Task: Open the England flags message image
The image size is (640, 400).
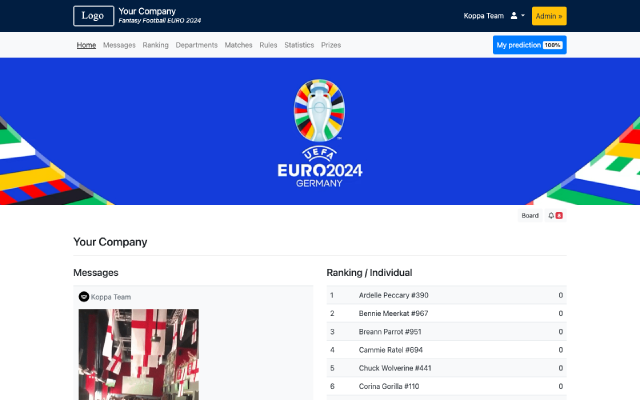Action: pos(139,354)
